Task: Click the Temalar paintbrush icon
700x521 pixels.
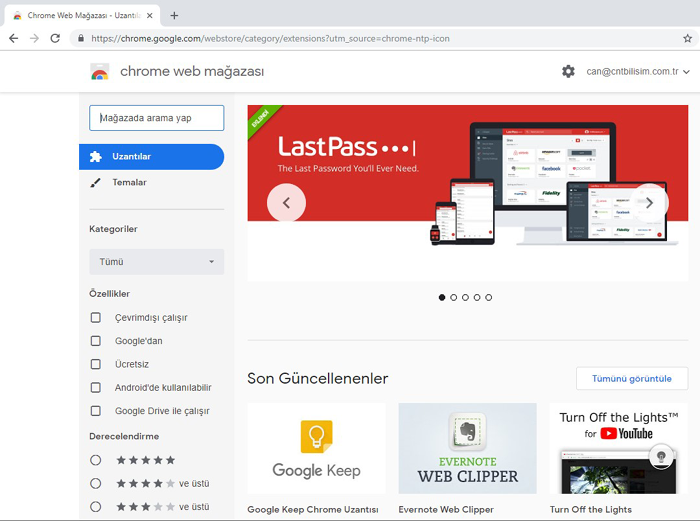Action: [96, 183]
